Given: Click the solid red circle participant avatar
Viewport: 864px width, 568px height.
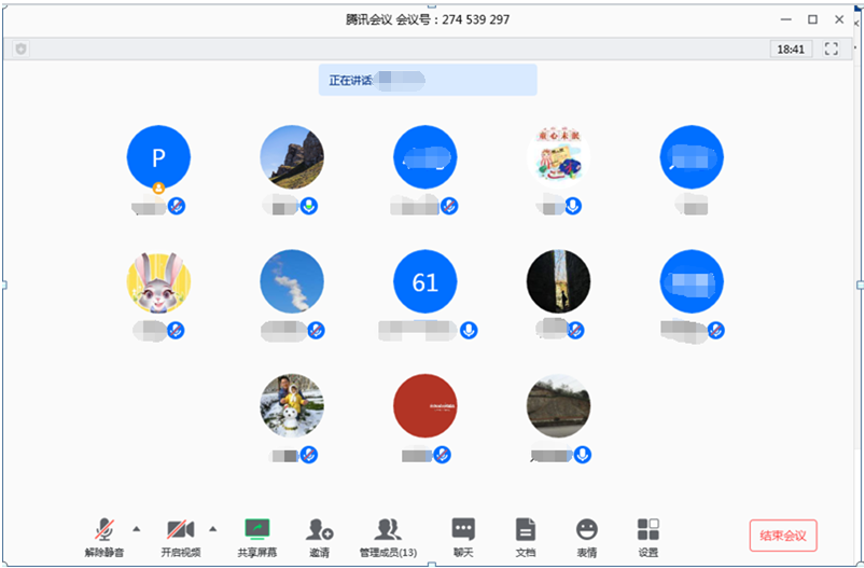Looking at the screenshot, I should click(x=425, y=406).
